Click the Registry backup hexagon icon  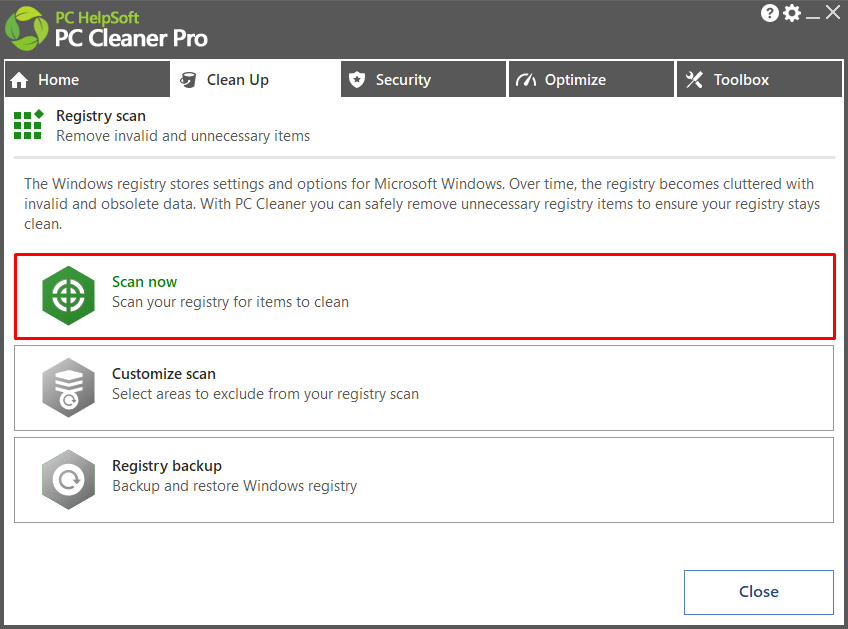click(69, 479)
